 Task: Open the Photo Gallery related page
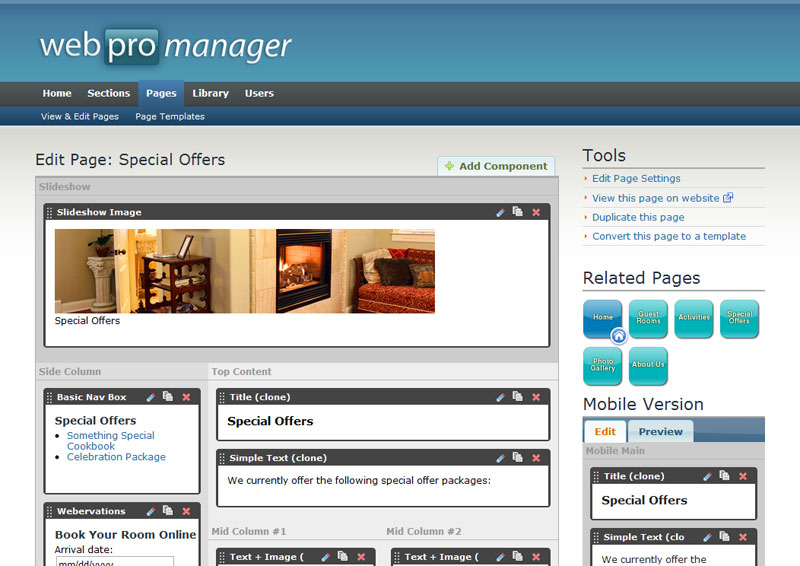point(603,366)
